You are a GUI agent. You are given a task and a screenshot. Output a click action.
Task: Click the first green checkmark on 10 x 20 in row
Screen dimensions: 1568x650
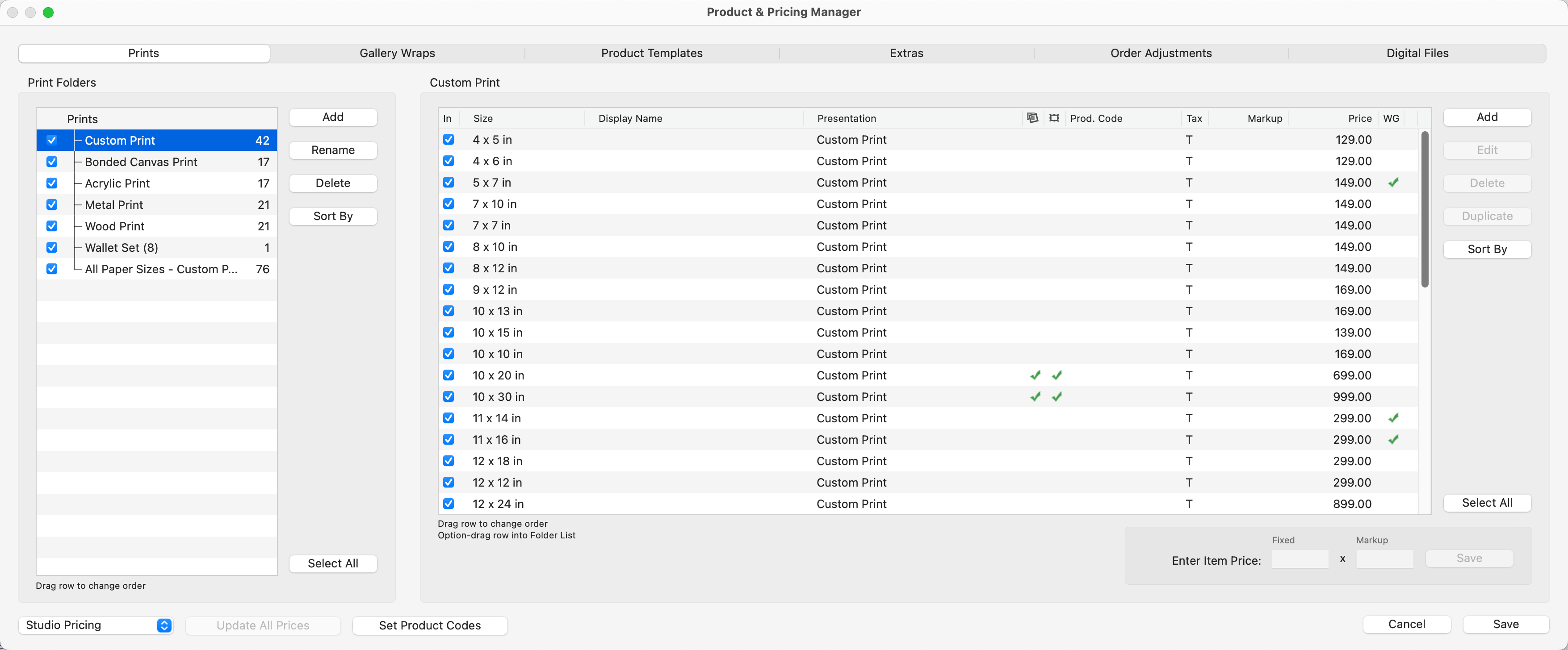(x=1035, y=375)
